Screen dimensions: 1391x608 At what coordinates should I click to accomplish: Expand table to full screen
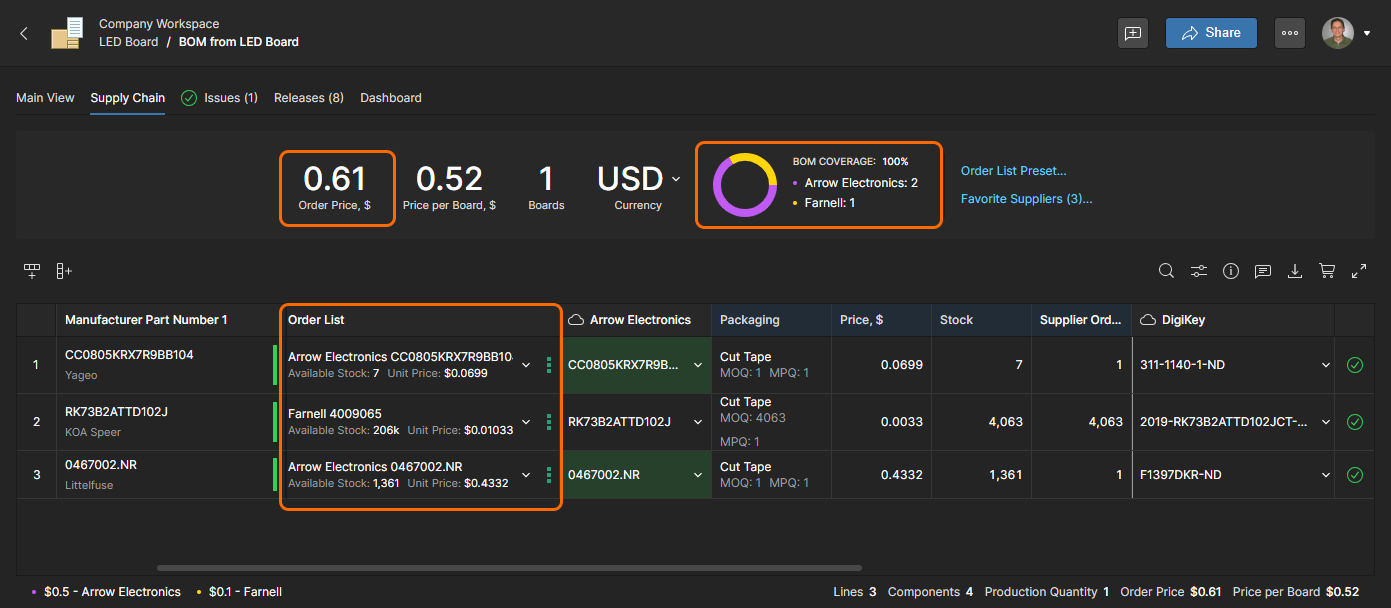[1359, 271]
